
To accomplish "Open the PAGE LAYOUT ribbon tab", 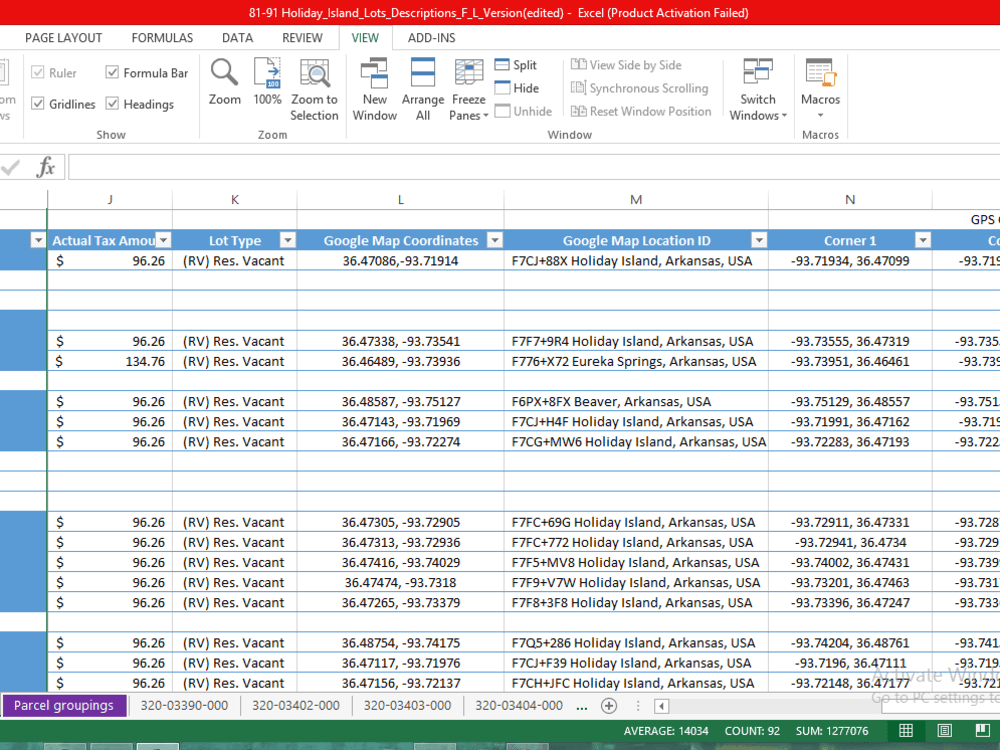I will click(63, 38).
